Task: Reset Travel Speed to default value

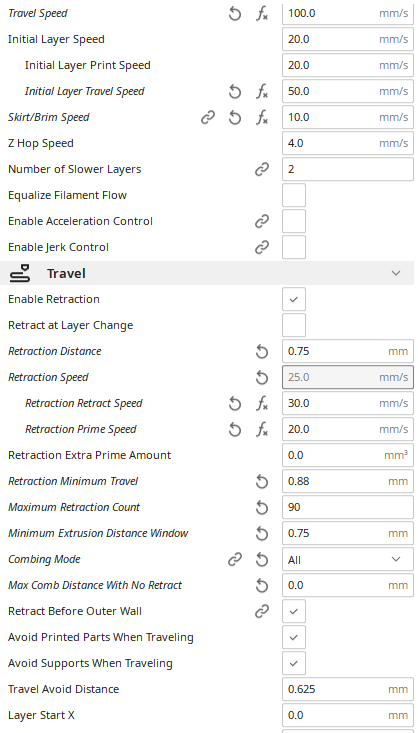Action: 235,14
